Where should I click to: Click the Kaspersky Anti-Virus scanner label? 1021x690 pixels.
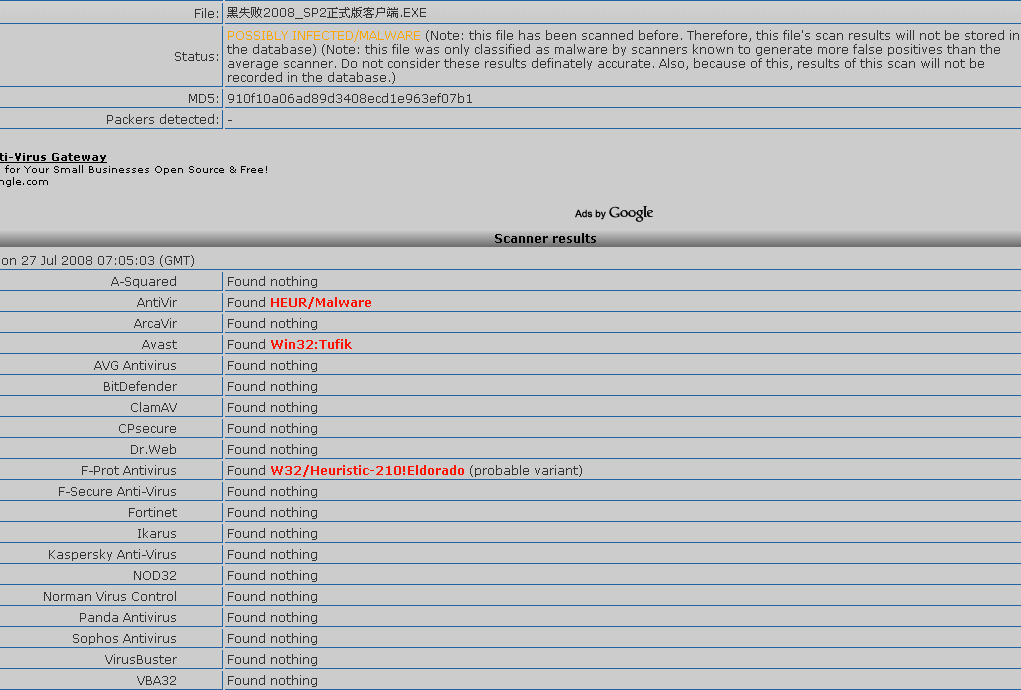(112, 555)
